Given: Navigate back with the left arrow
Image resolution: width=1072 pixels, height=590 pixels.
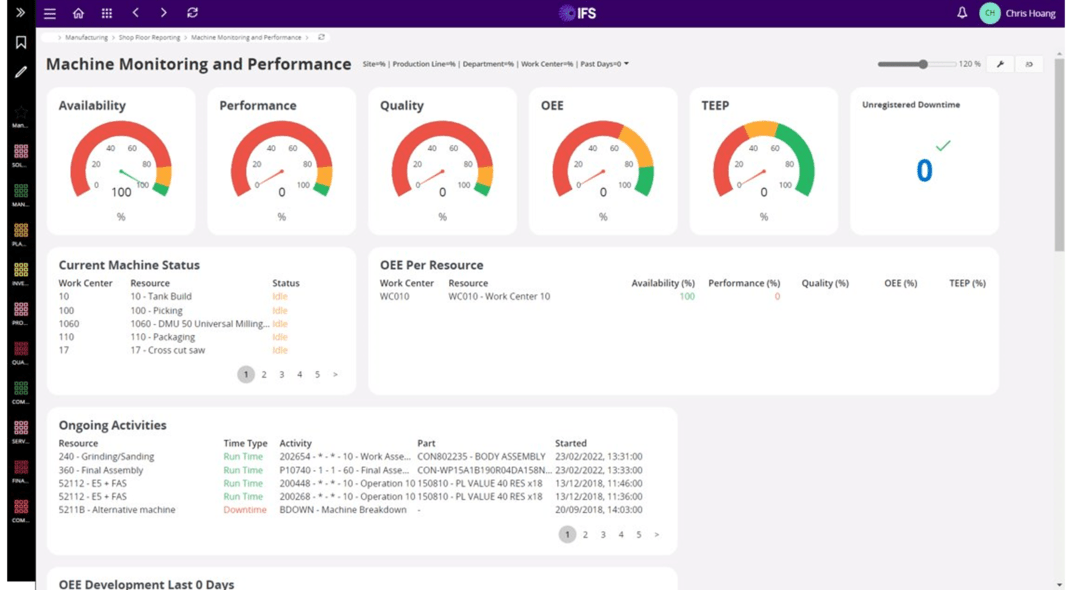Looking at the screenshot, I should (x=136, y=13).
